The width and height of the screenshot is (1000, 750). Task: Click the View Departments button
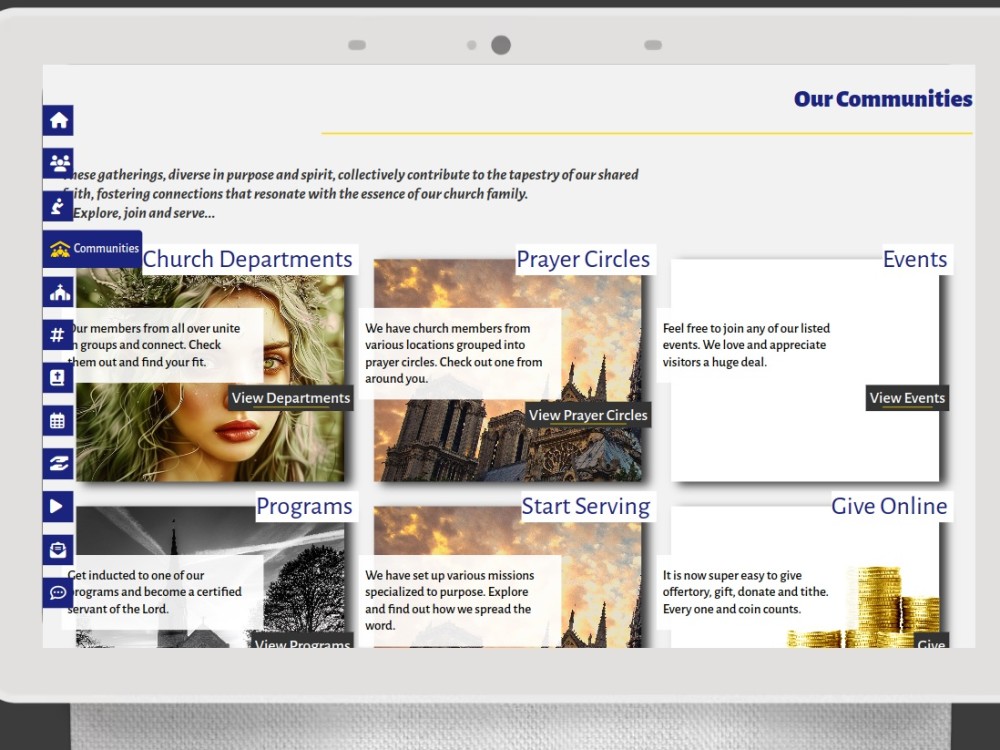coord(291,398)
